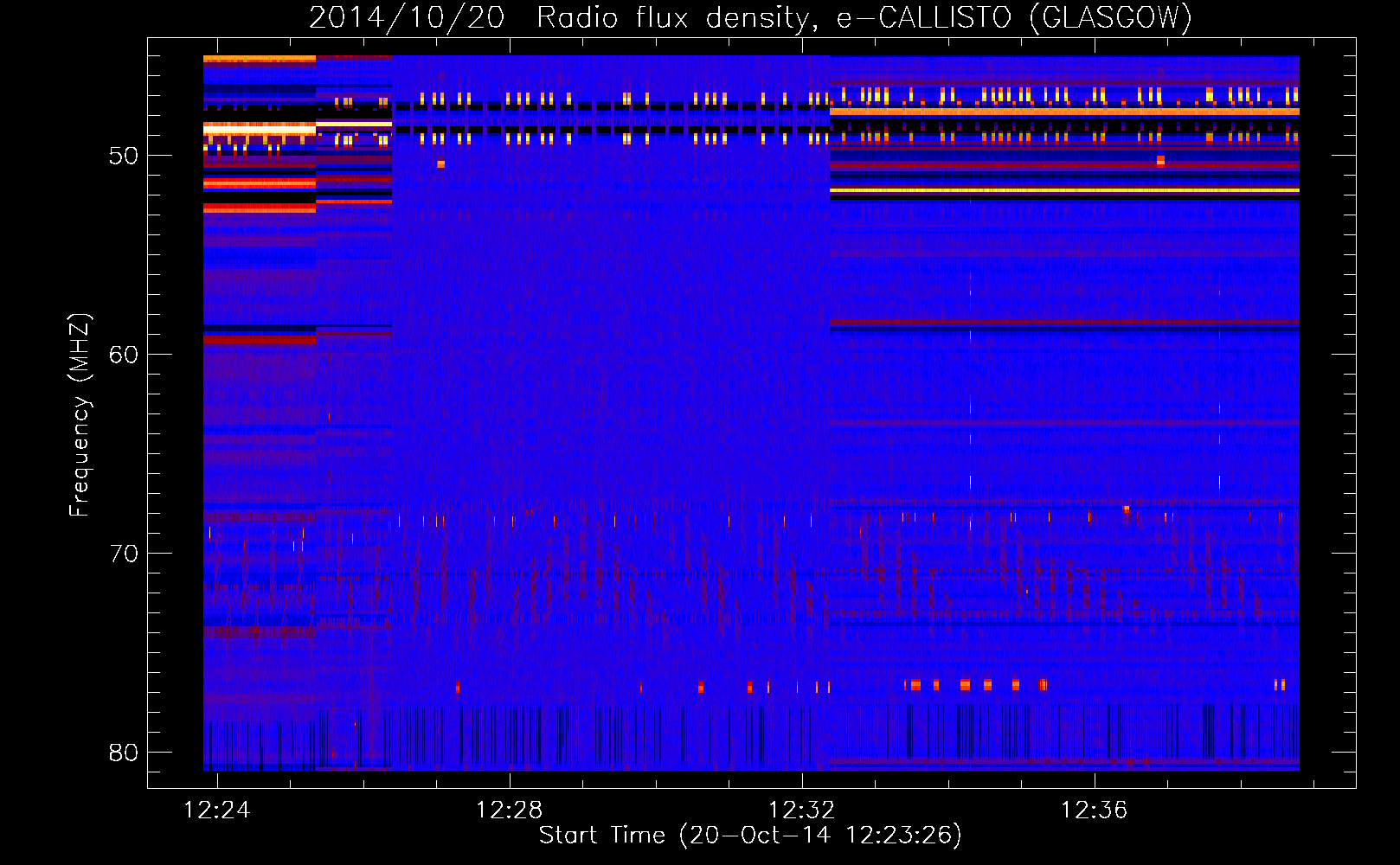
Task: Click the 70 frequency tick label
Action: pyautogui.click(x=124, y=554)
